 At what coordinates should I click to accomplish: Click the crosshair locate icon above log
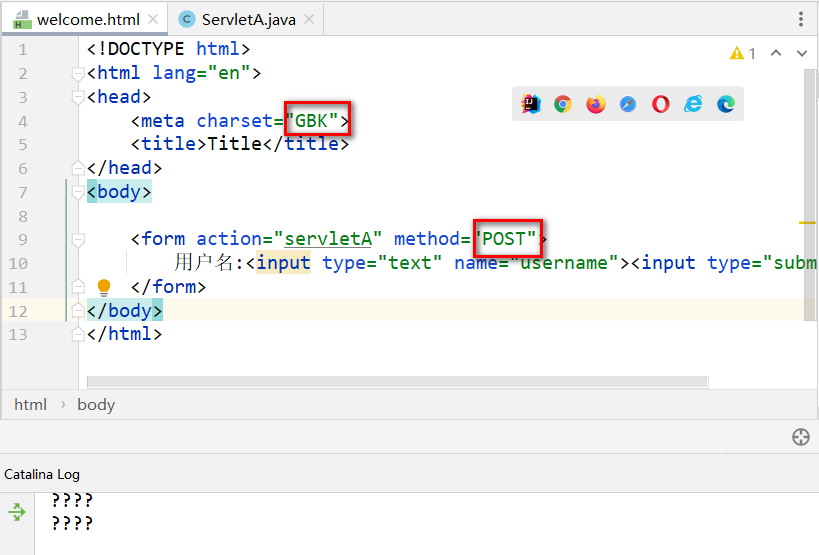[x=800, y=437]
